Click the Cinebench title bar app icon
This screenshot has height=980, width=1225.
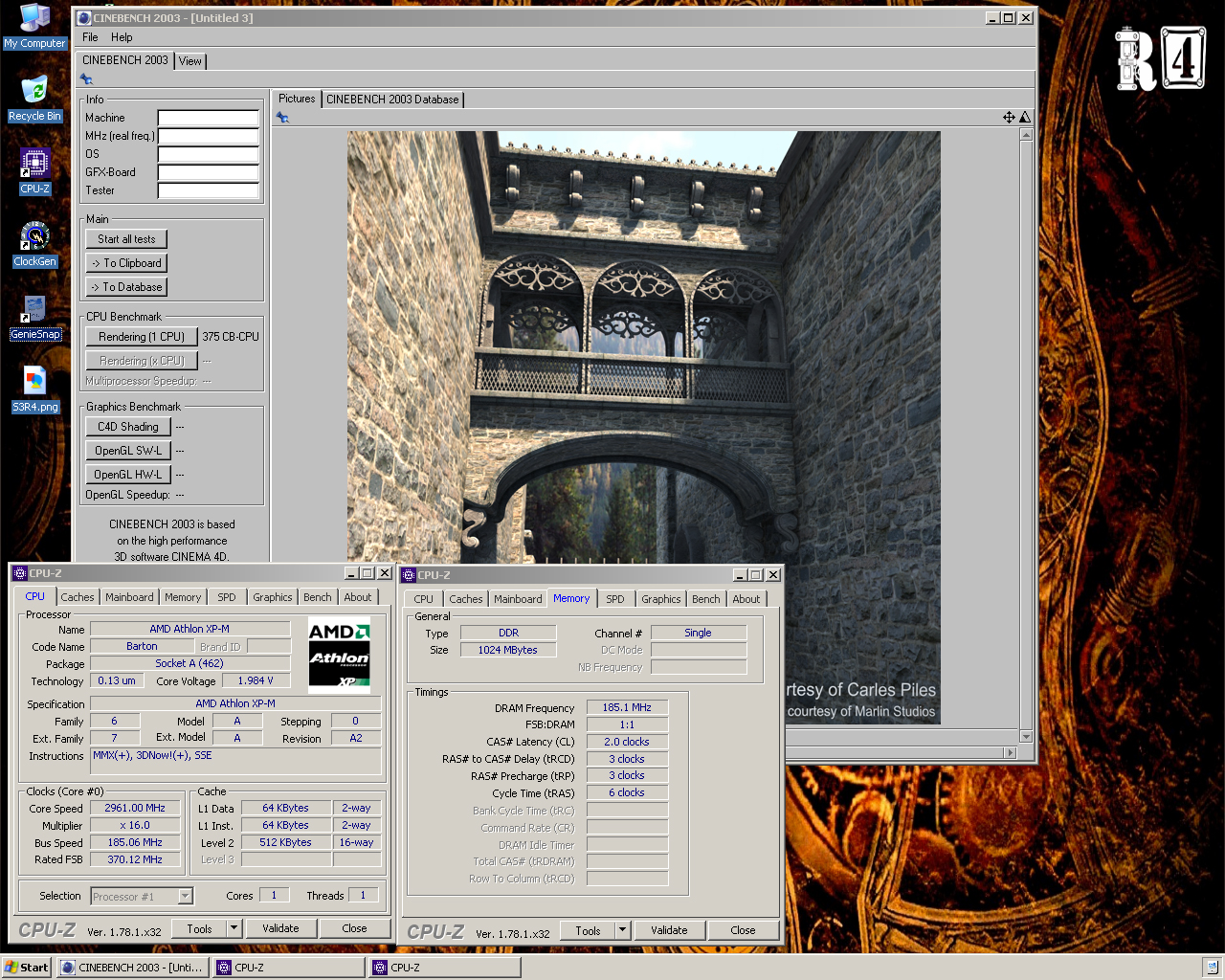pos(84,17)
